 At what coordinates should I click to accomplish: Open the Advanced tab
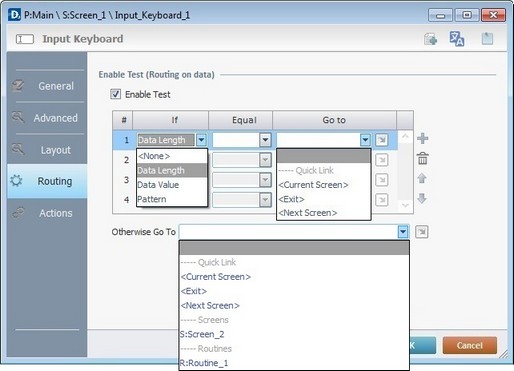[x=47, y=118]
